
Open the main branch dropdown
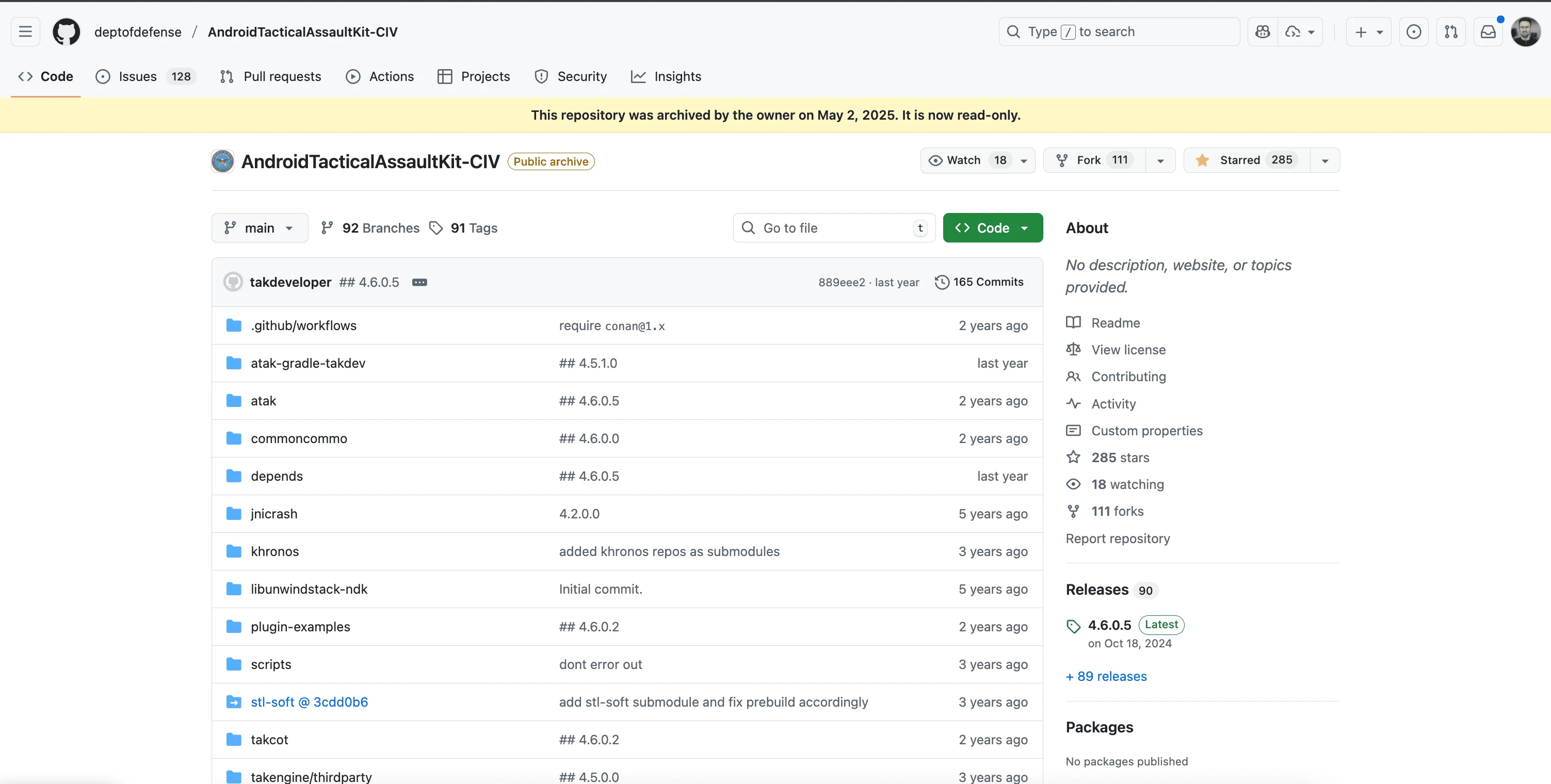(x=260, y=228)
